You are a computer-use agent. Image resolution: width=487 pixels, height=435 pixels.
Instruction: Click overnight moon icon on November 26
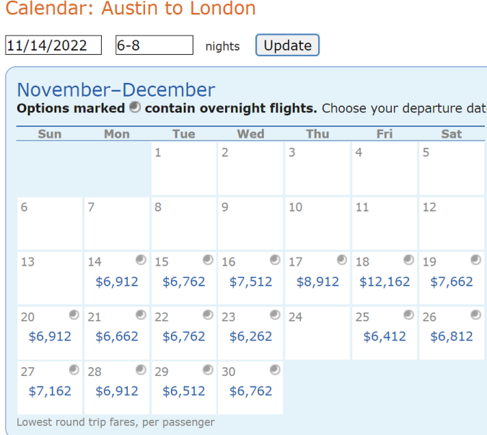click(476, 315)
